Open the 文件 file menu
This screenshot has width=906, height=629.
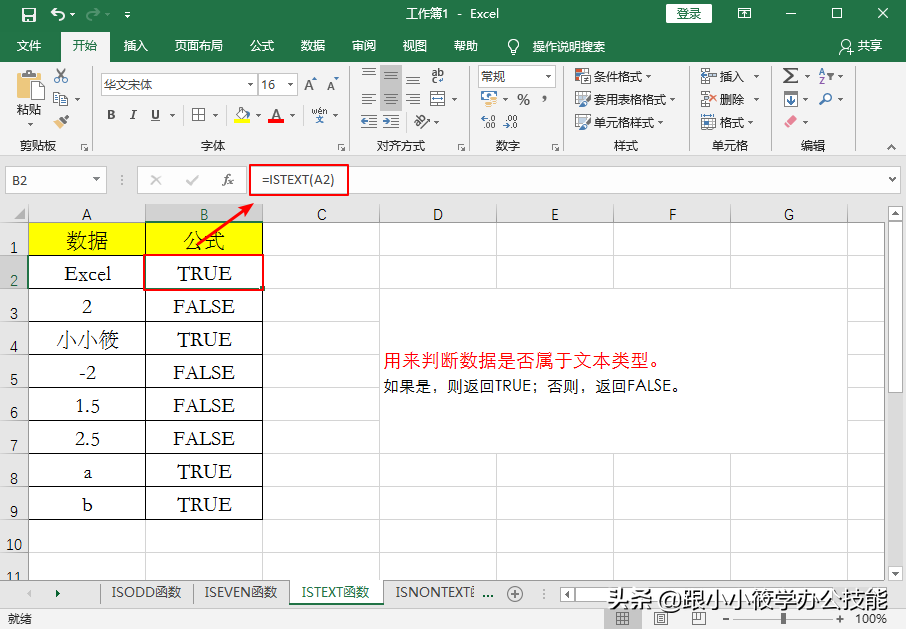tap(29, 46)
